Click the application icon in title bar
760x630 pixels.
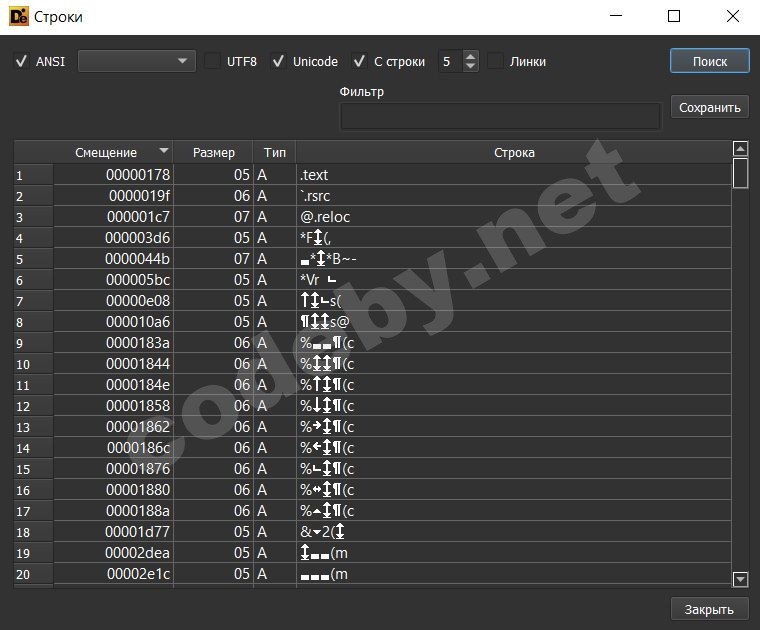(x=18, y=16)
